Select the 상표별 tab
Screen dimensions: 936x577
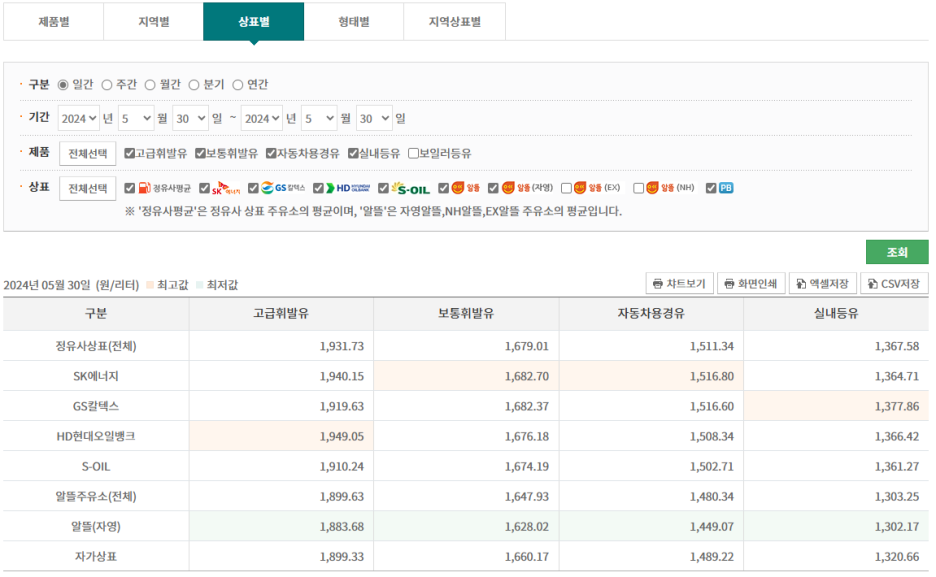point(254,21)
